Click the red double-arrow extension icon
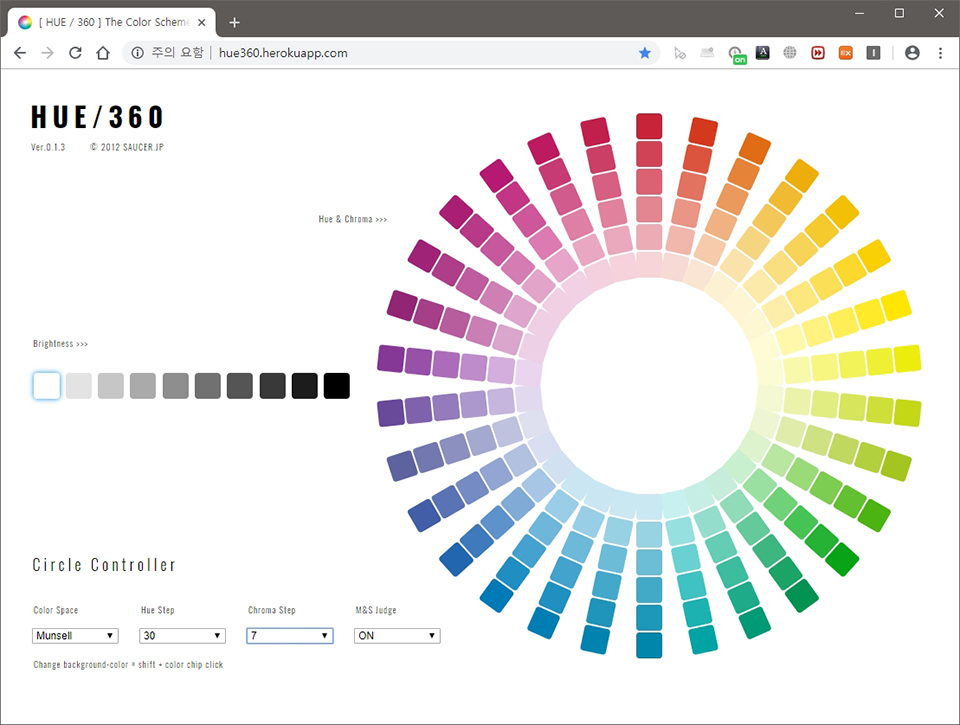This screenshot has height=725, width=960. click(817, 53)
